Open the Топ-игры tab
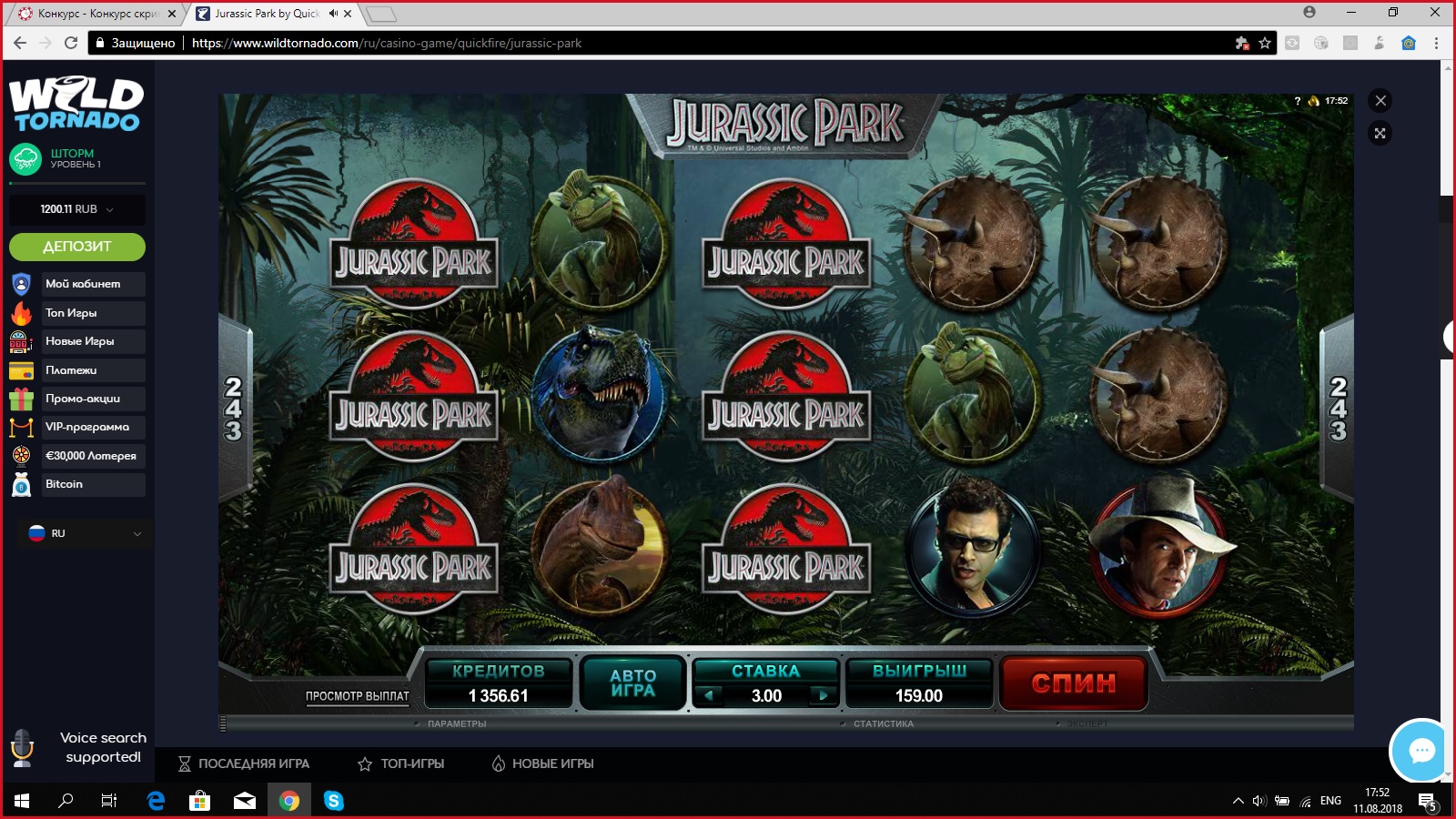Screen dimensions: 1456x819 click(x=401, y=763)
